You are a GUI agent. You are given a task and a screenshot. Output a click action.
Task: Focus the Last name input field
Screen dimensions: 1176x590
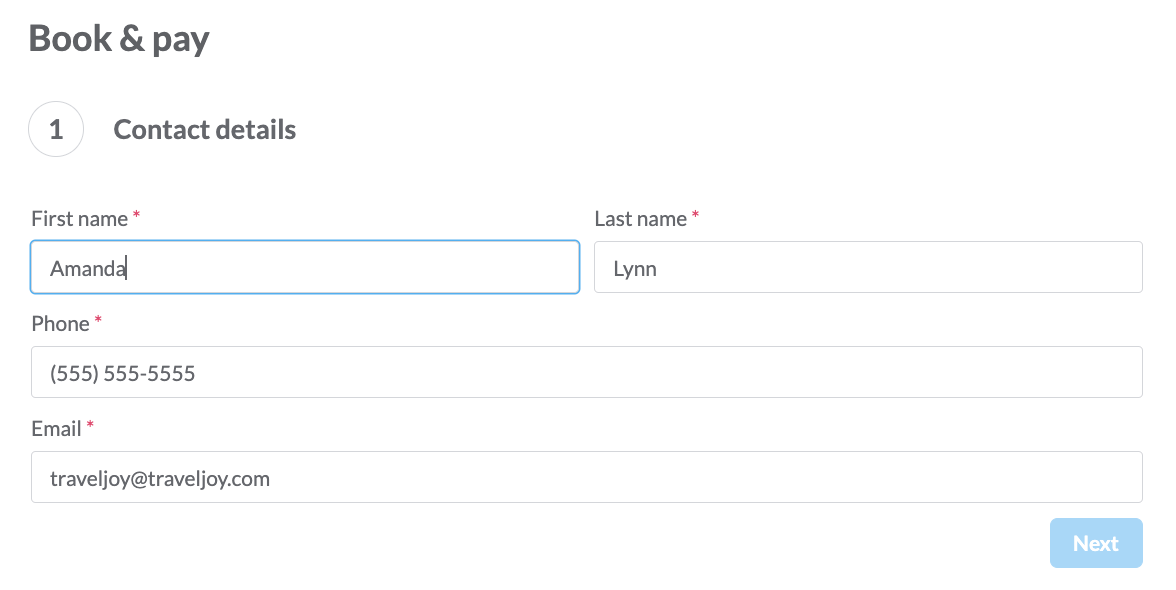(x=868, y=267)
